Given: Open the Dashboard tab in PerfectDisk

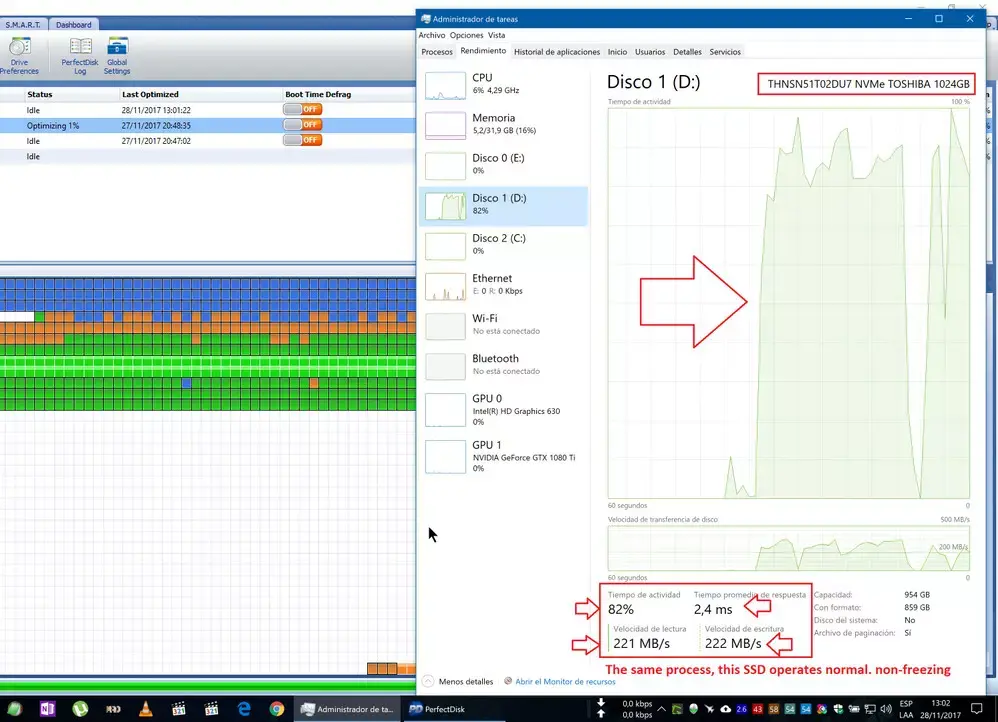Looking at the screenshot, I should [74, 24].
